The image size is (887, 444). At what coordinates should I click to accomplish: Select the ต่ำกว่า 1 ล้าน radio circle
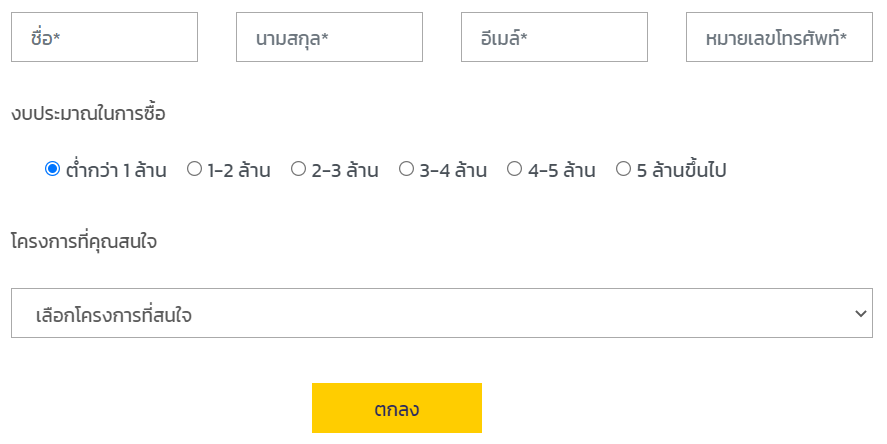52,169
